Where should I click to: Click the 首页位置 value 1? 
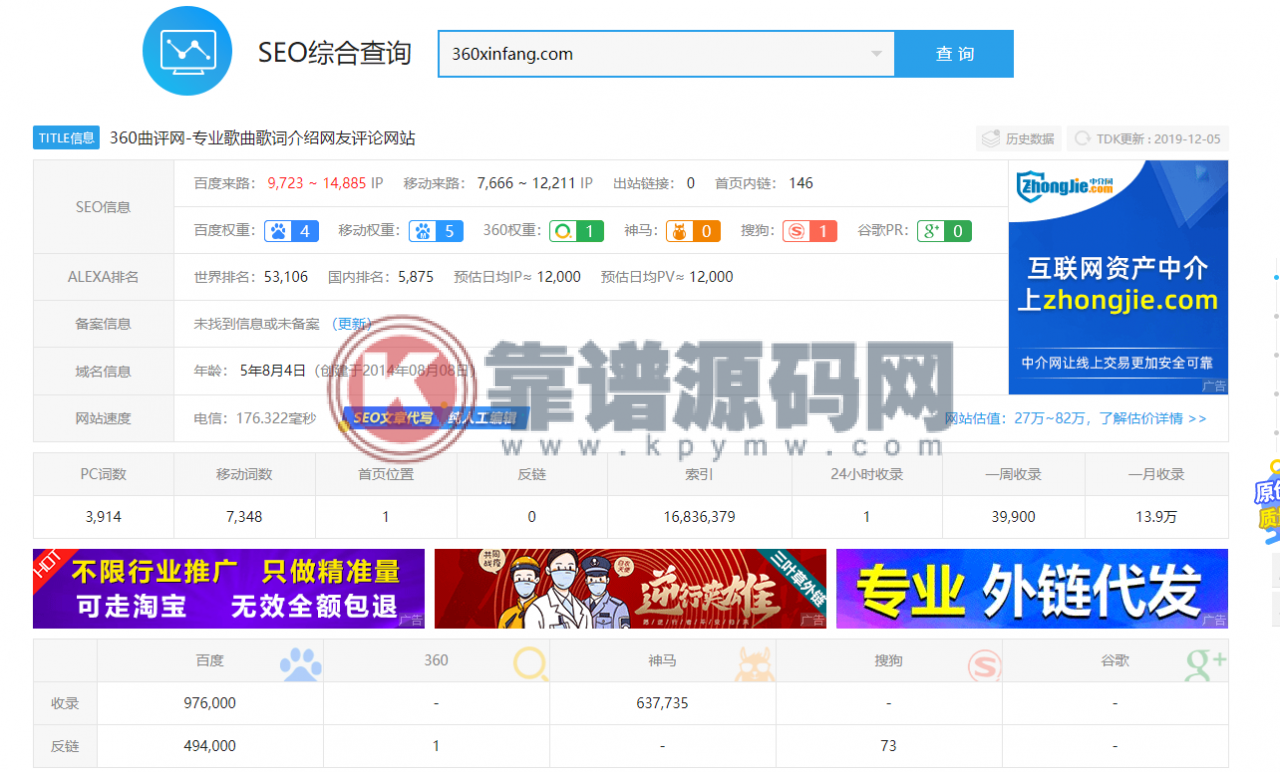click(386, 517)
